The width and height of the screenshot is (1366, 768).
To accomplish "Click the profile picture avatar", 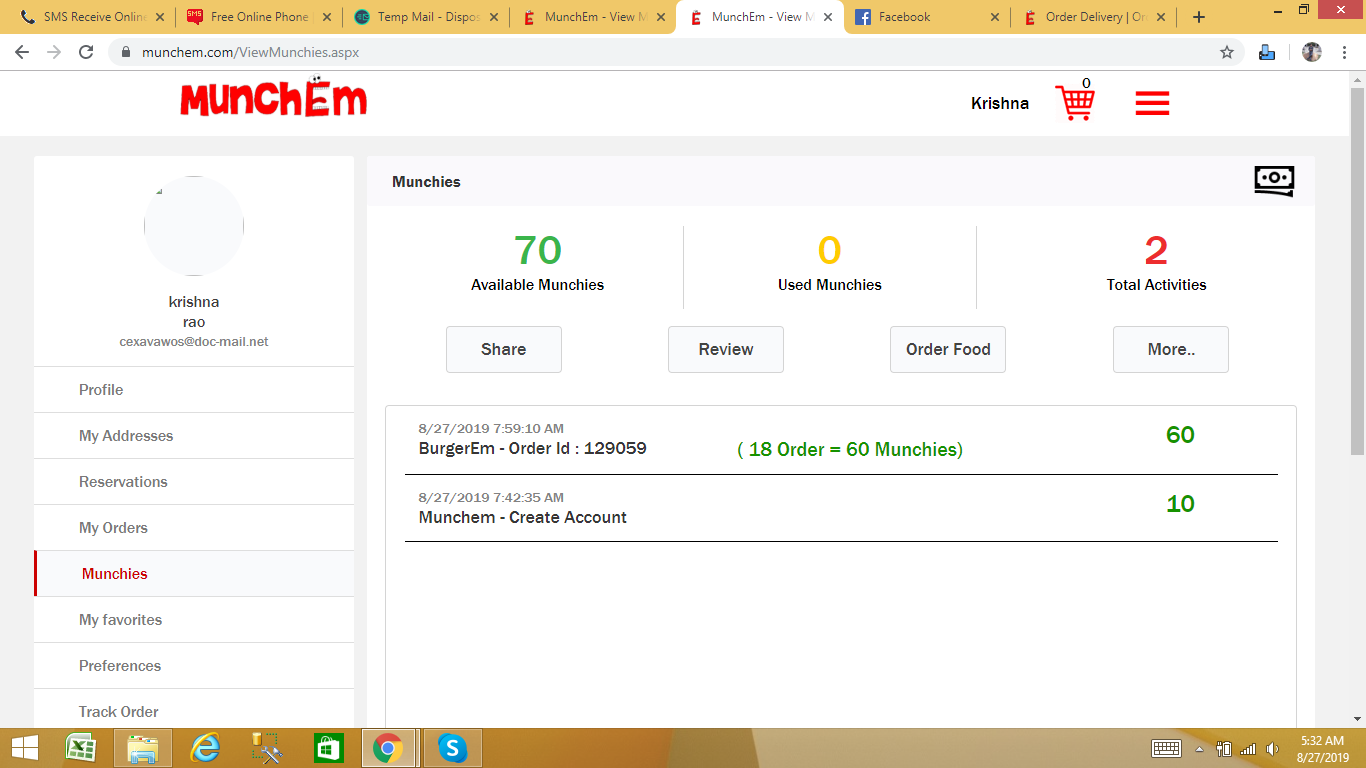I will [x=194, y=226].
